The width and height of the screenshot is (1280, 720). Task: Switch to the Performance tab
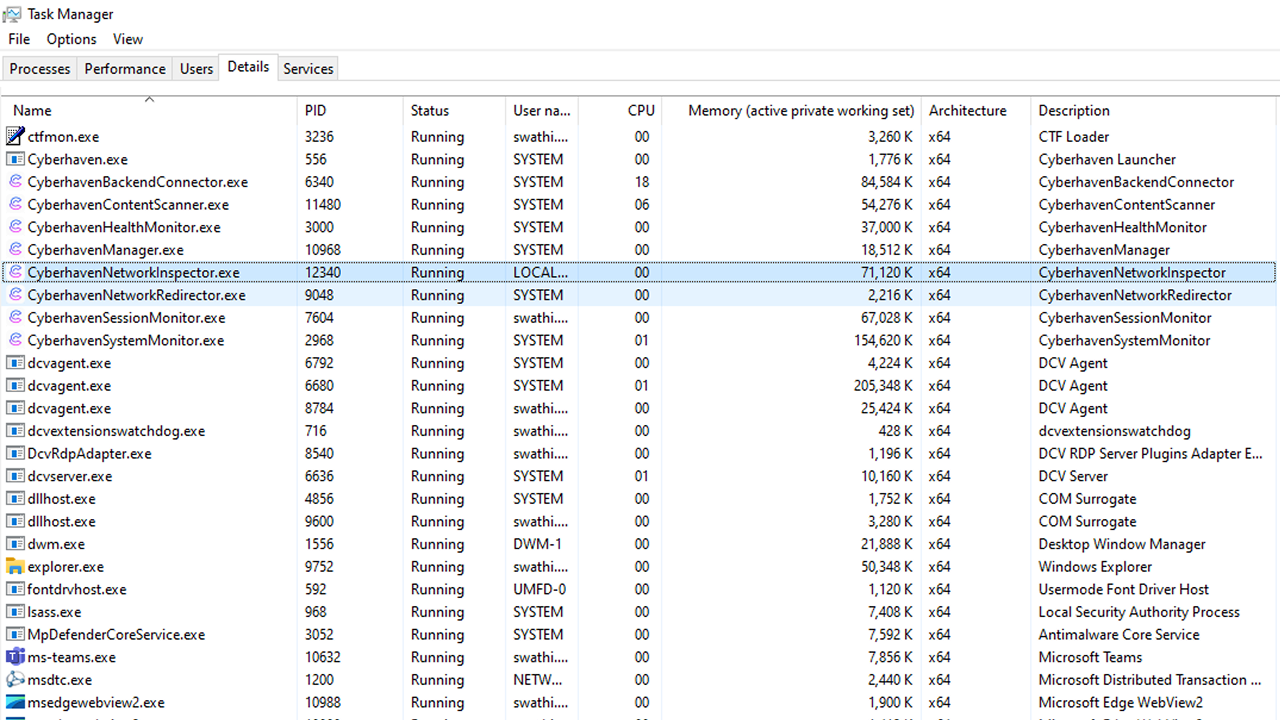pyautogui.click(x=125, y=69)
